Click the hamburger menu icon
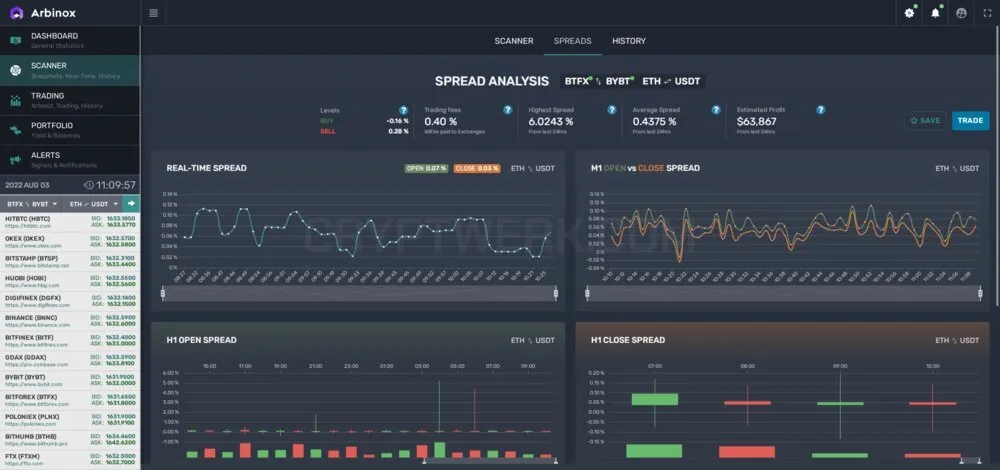The height and width of the screenshot is (470, 1000). [x=153, y=13]
